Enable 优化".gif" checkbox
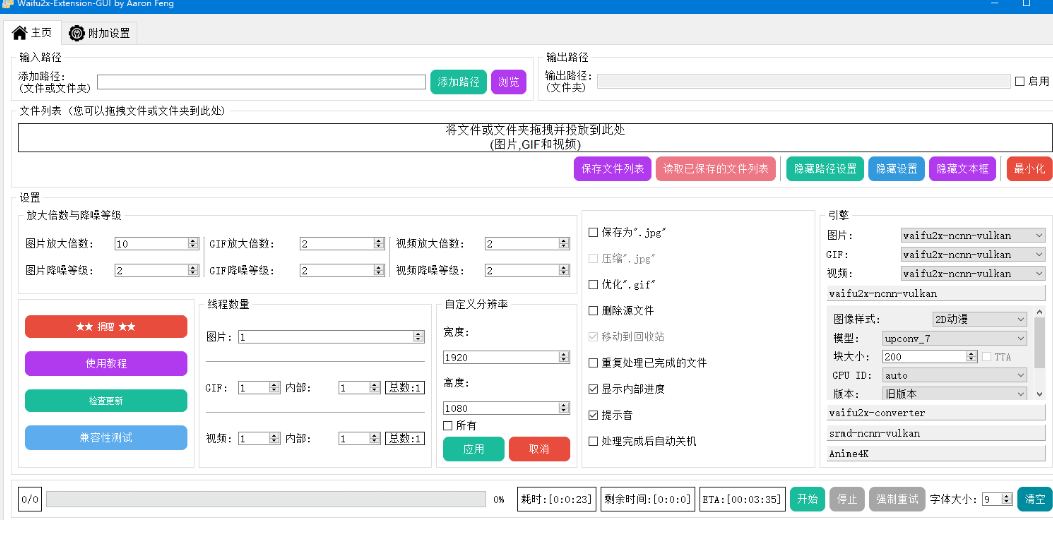Viewport: 1053px width, 543px height. (593, 285)
